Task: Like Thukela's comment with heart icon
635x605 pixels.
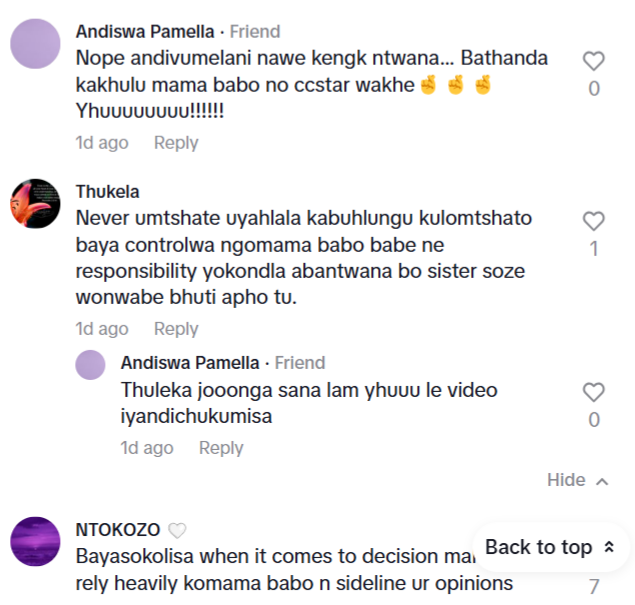Action: tap(593, 221)
